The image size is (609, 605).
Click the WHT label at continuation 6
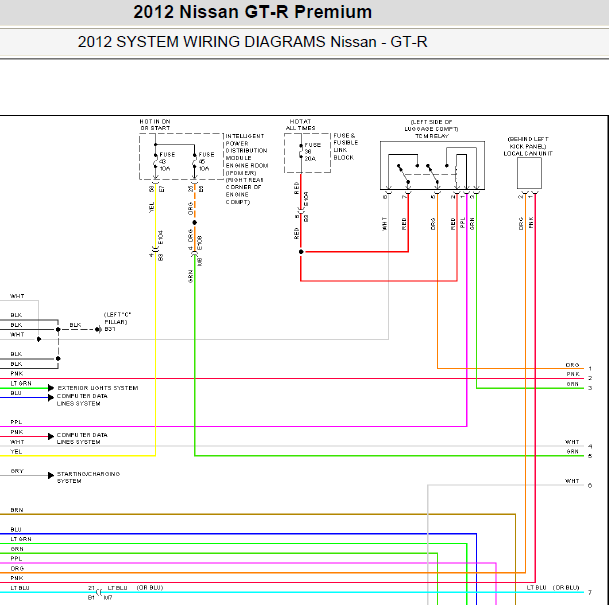coord(572,481)
